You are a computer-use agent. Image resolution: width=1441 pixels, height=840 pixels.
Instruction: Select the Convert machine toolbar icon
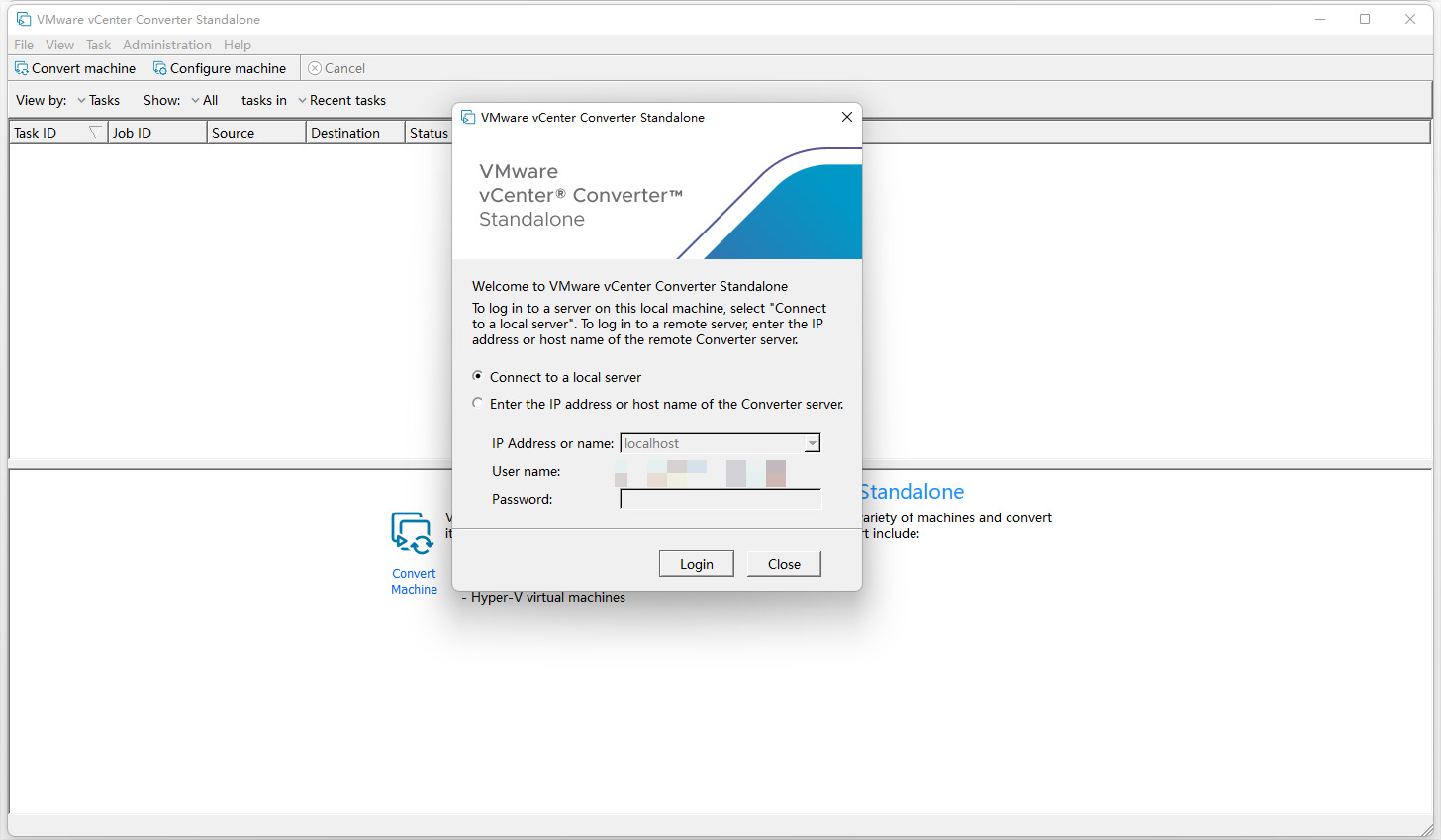pyautogui.click(x=21, y=67)
